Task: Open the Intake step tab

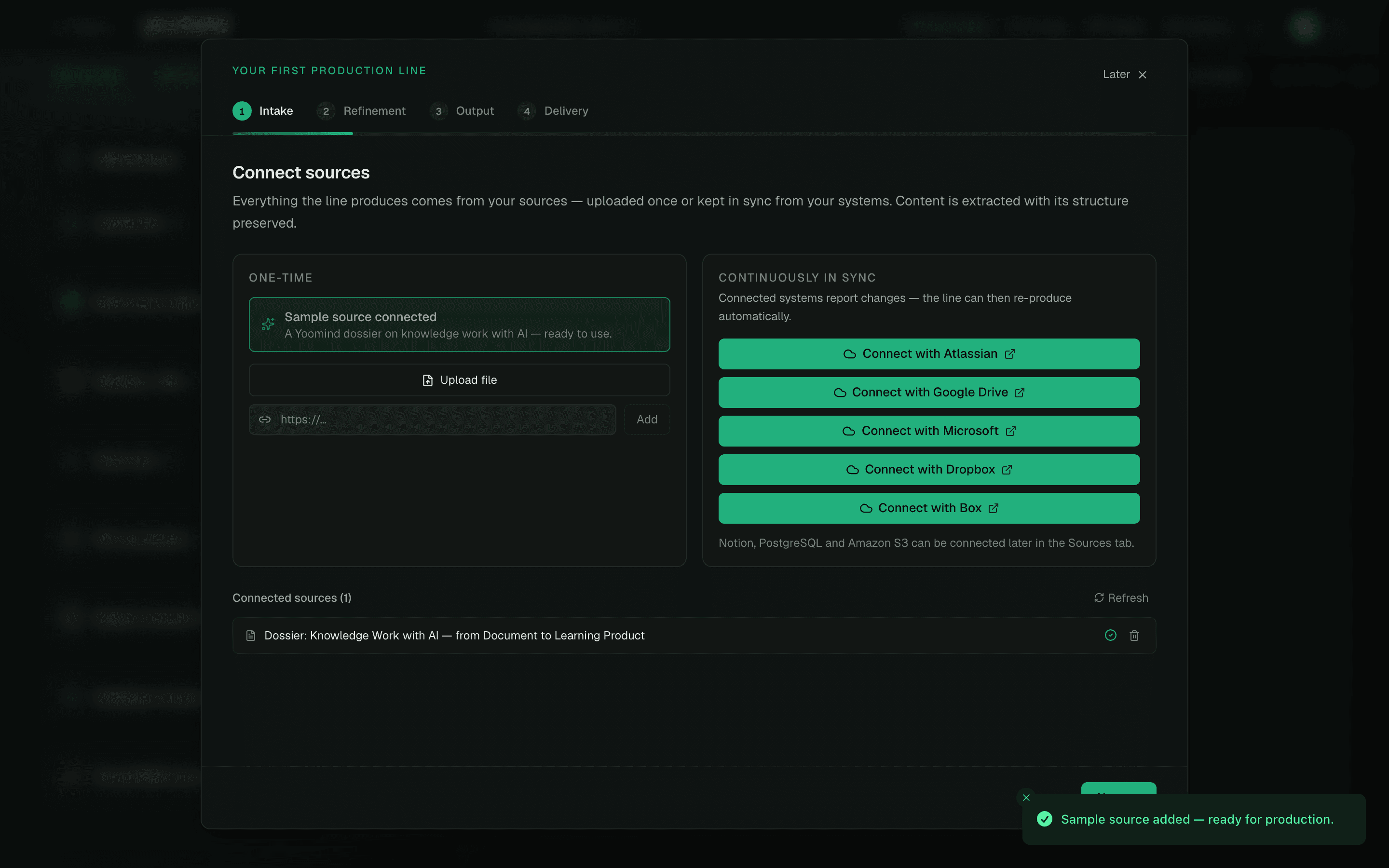Action: click(x=263, y=111)
